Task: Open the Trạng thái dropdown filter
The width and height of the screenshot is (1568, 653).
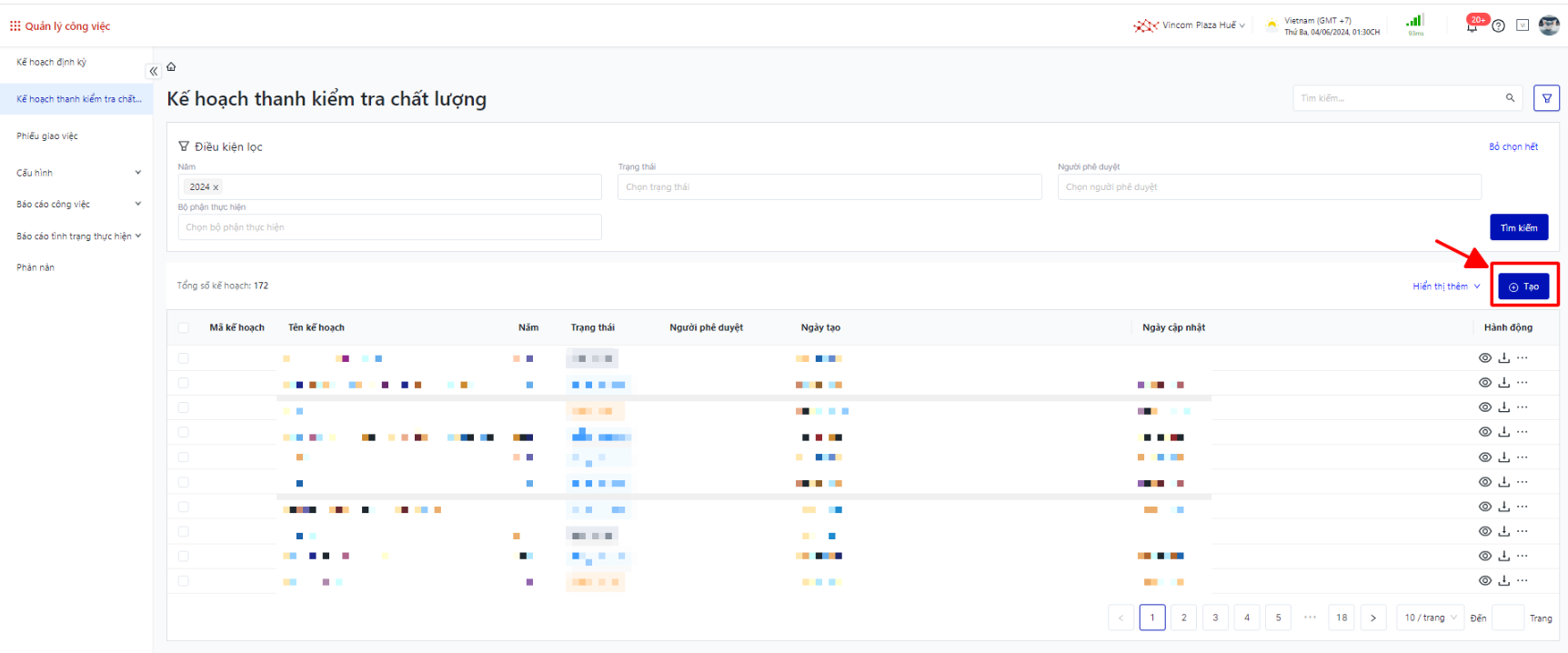Action: click(829, 187)
